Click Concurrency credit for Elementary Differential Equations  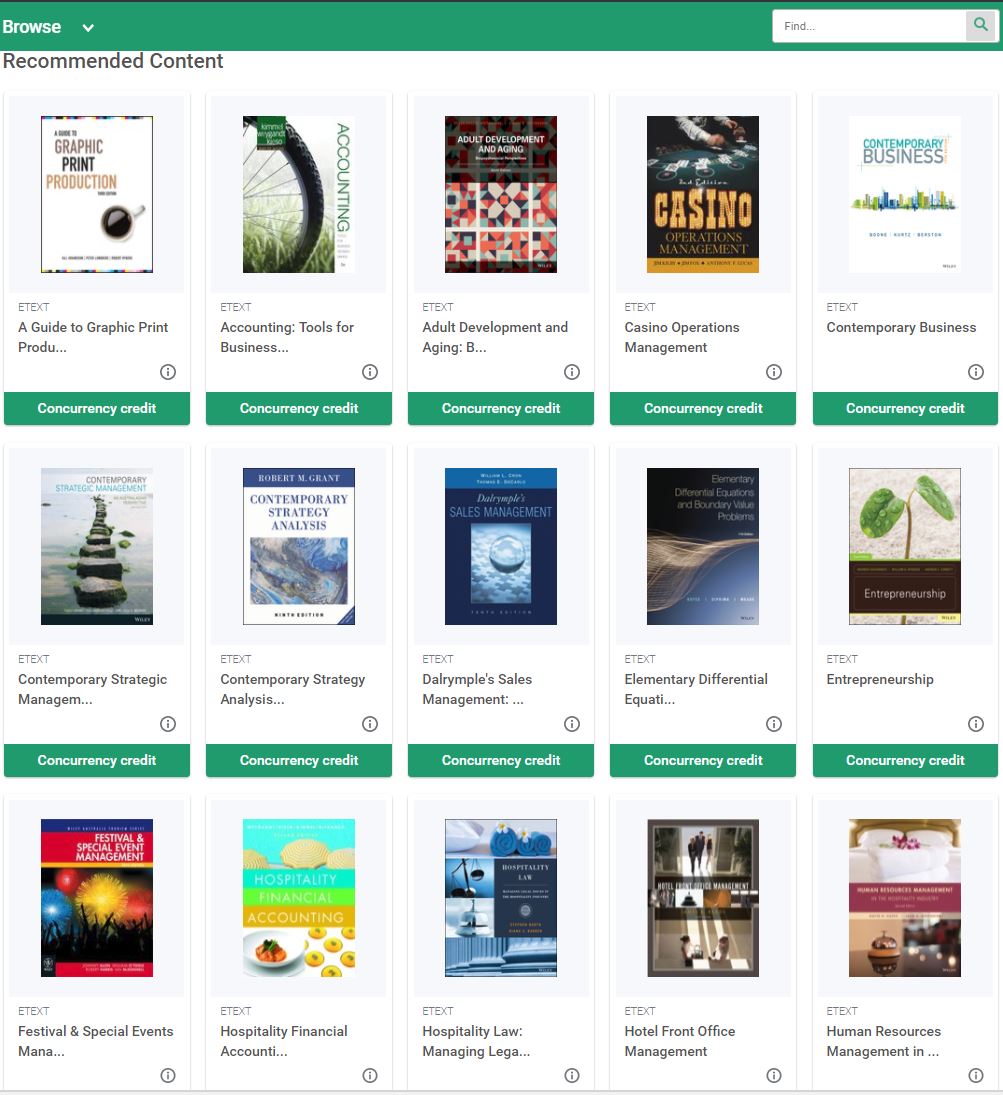(703, 760)
